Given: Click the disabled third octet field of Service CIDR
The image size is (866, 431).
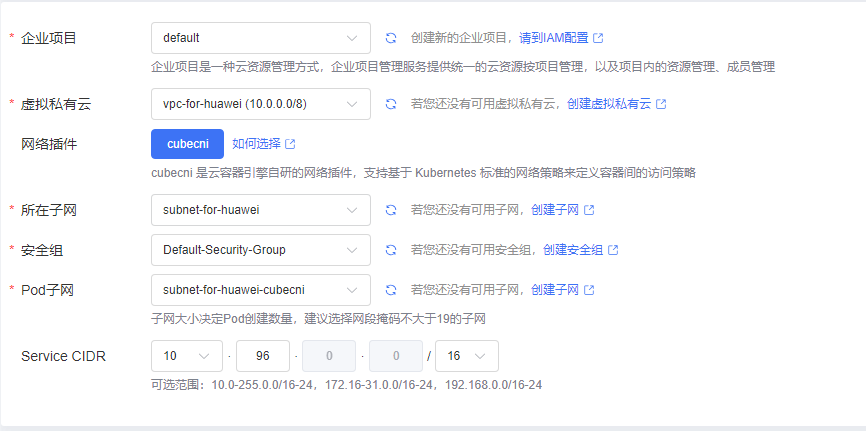Looking at the screenshot, I should coord(329,356).
